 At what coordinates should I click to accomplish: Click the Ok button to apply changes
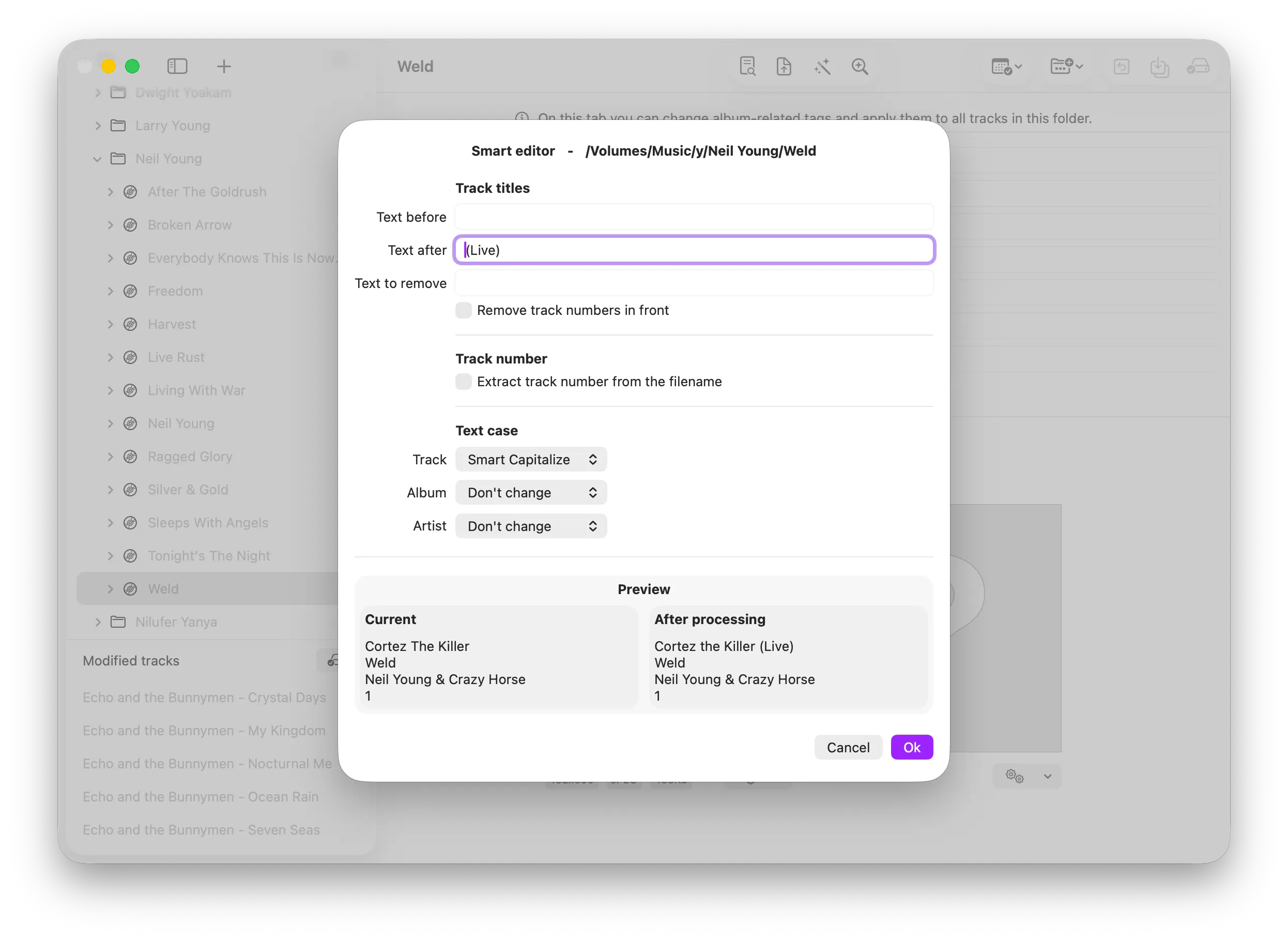[912, 747]
